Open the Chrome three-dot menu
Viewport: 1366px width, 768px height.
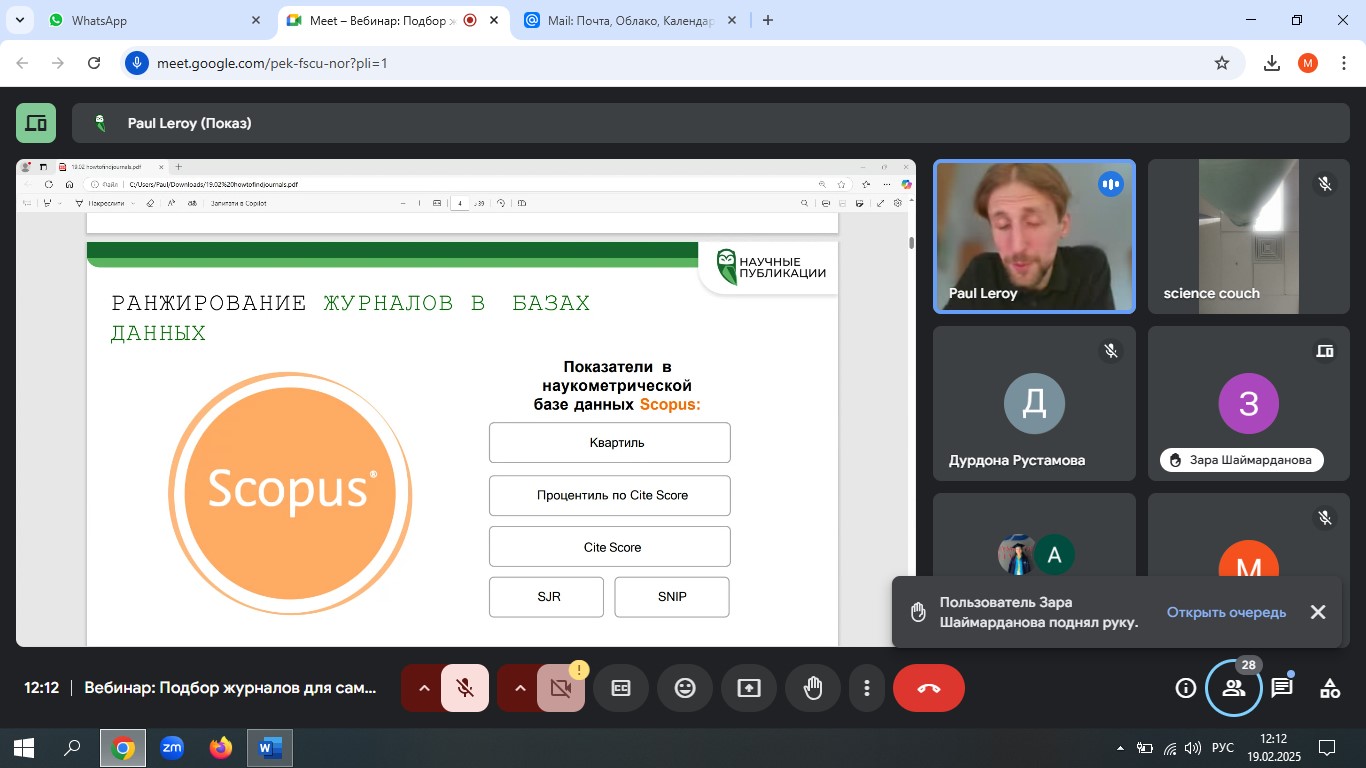pyautogui.click(x=1344, y=63)
